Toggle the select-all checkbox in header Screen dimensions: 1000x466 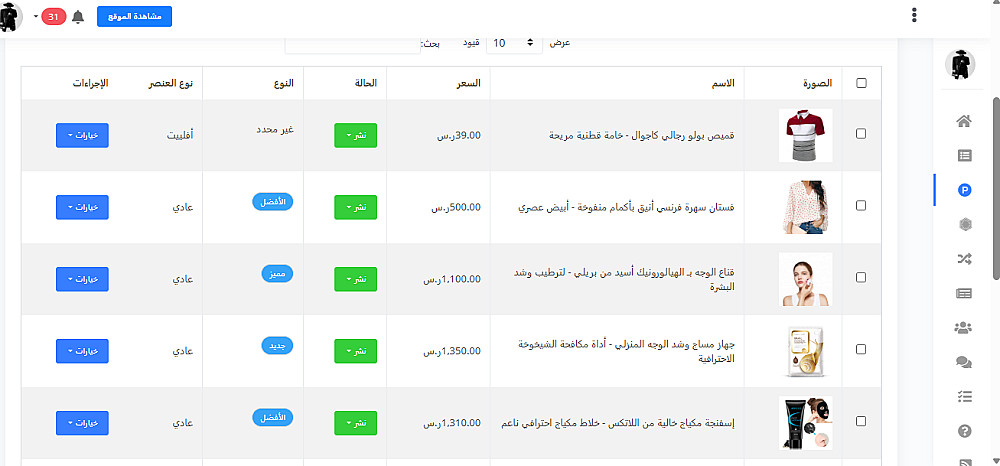[x=862, y=84]
